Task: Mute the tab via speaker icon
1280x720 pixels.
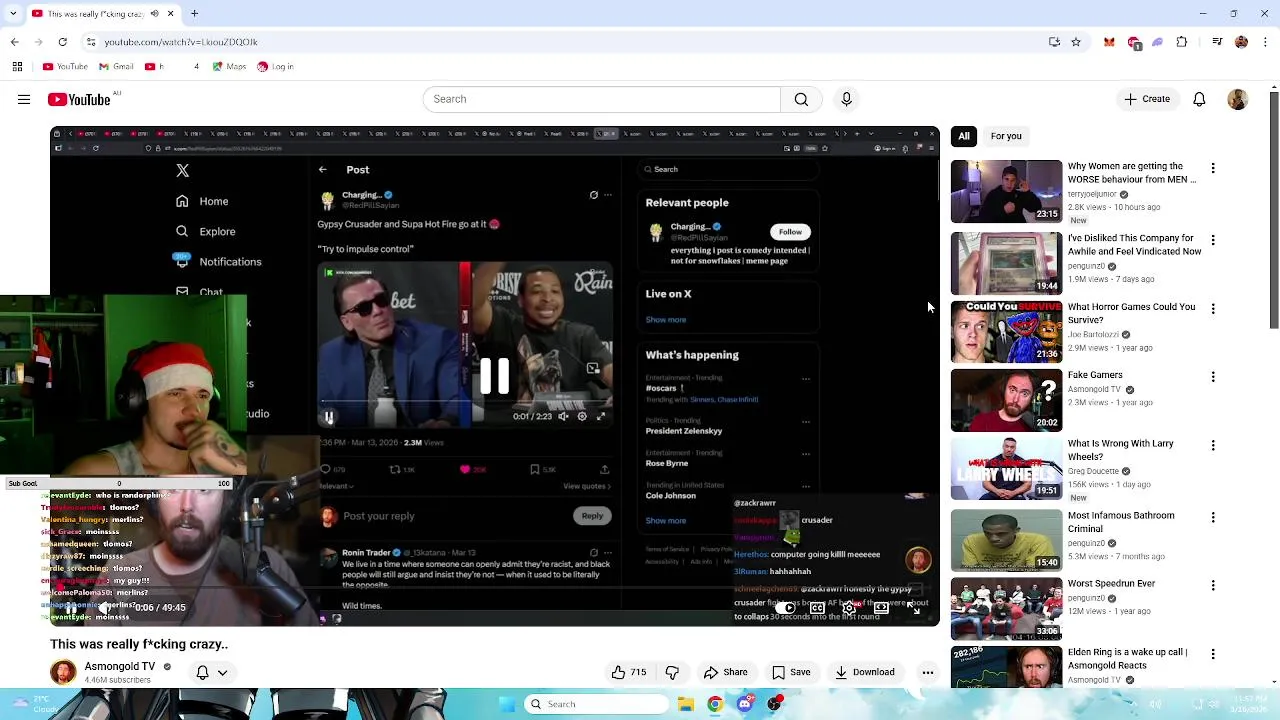Action: coord(154,14)
